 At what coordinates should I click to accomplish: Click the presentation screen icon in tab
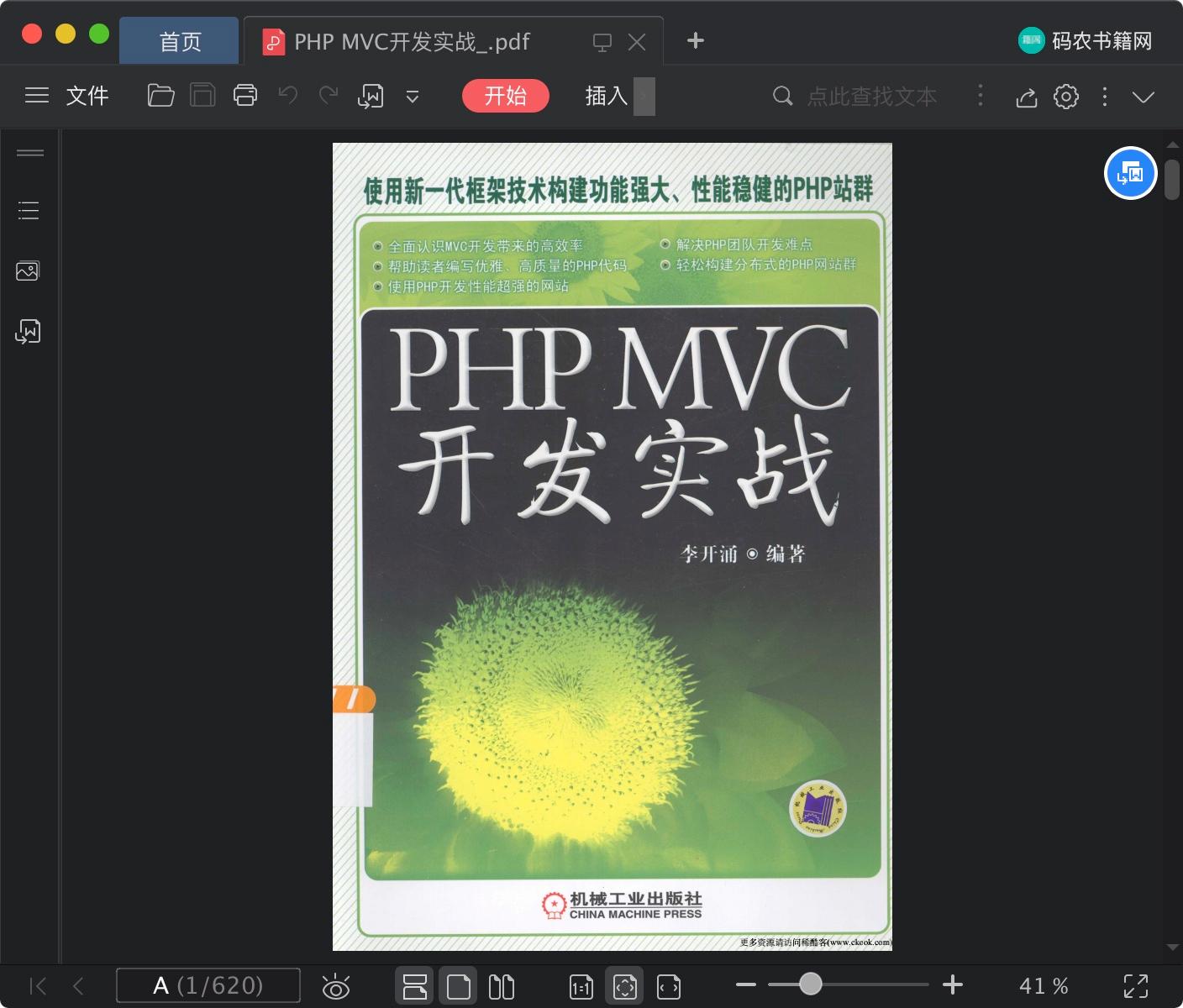coord(602,42)
